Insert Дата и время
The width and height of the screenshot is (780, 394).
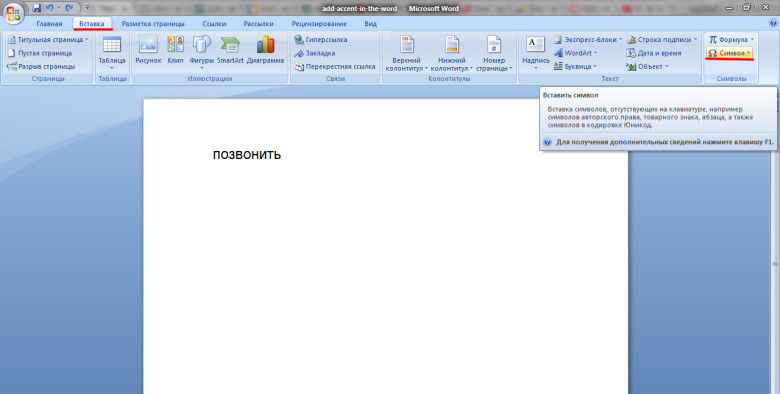coord(654,53)
